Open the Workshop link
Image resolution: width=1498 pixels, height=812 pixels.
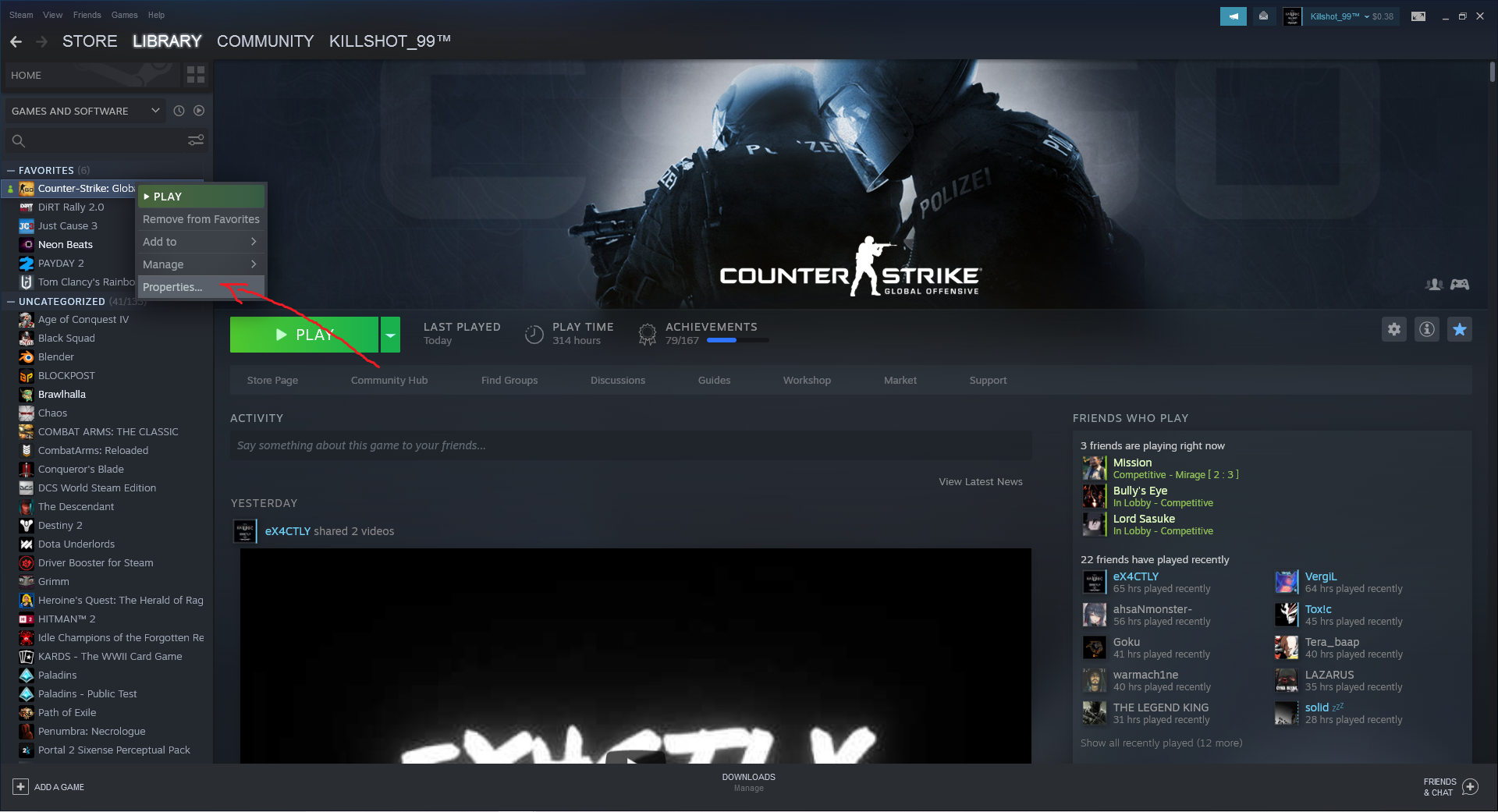pyautogui.click(x=807, y=381)
